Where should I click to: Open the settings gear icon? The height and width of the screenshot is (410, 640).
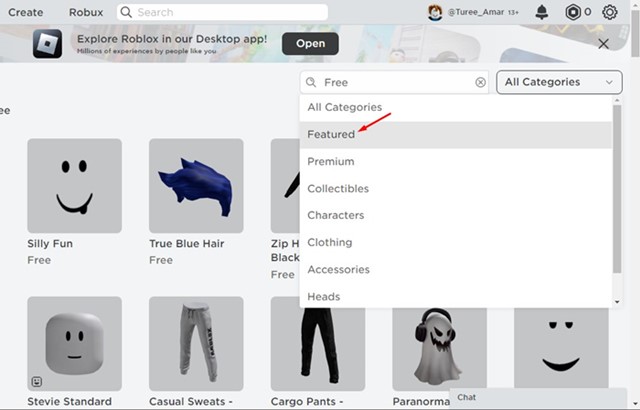609,12
